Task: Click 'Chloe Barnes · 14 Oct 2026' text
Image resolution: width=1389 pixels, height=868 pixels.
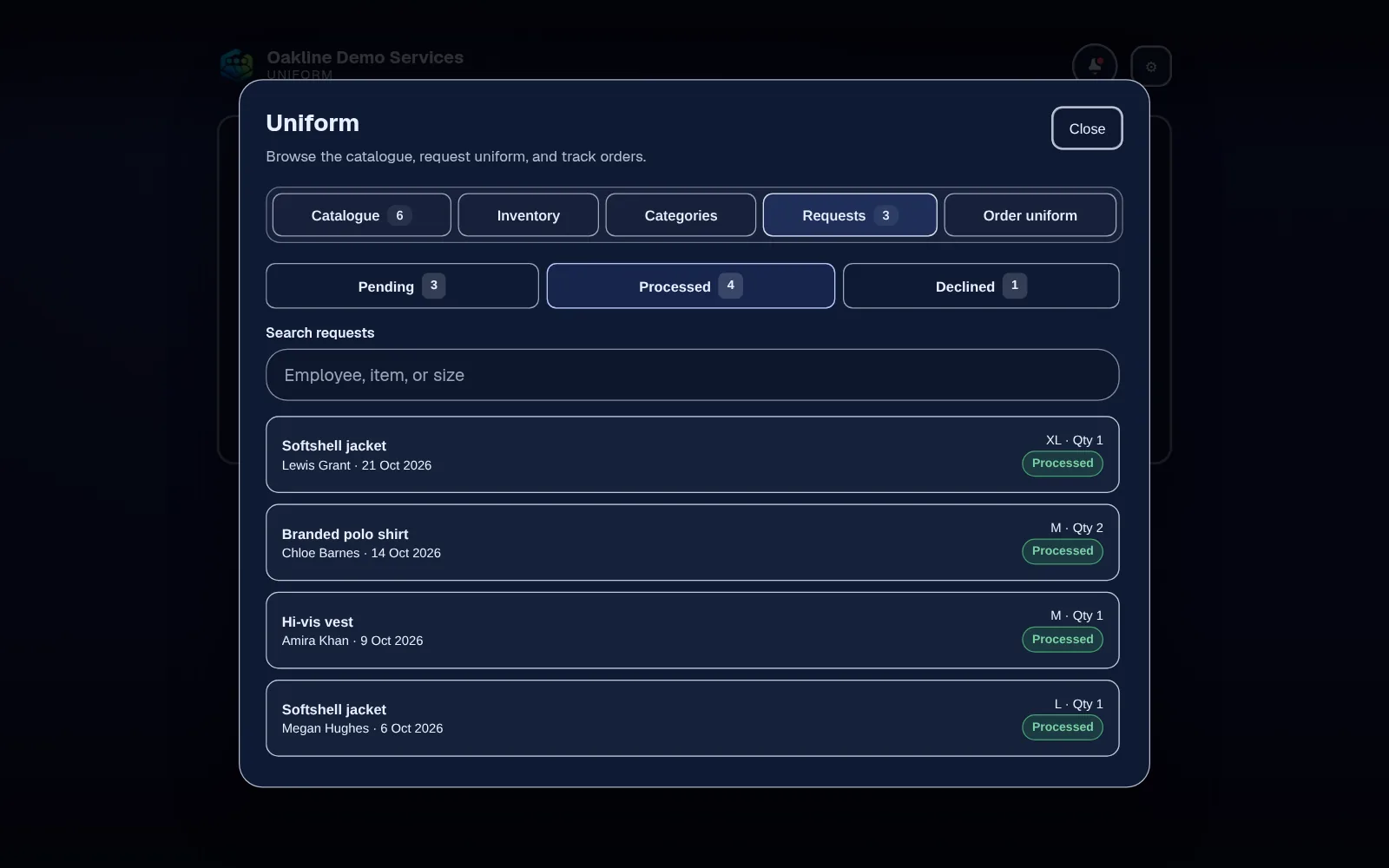Action: click(361, 553)
